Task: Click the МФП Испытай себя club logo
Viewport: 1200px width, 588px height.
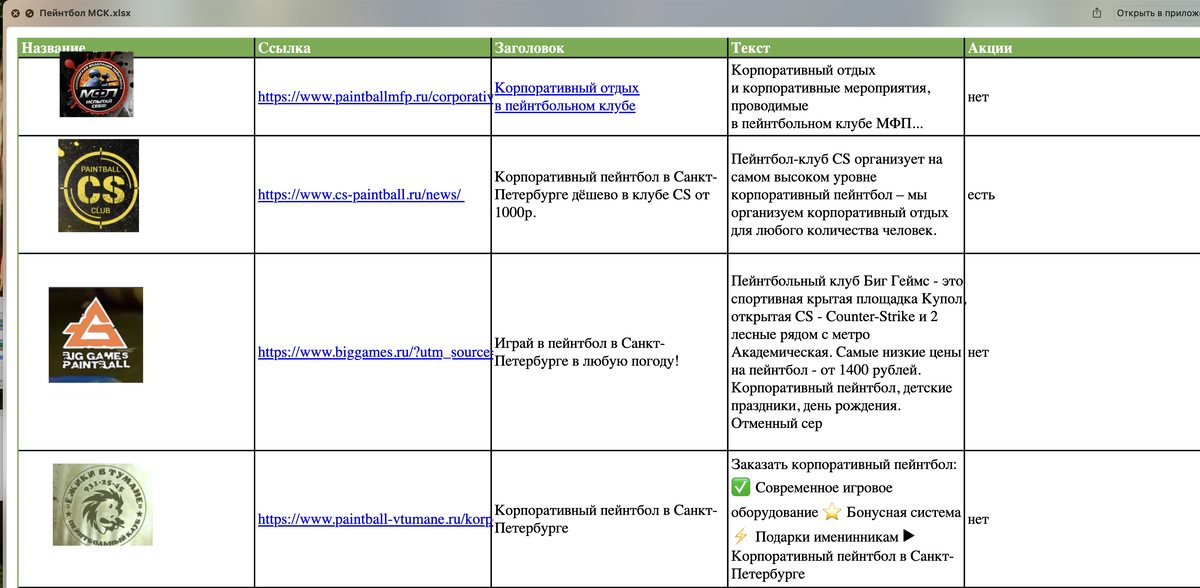Action: pyautogui.click(x=98, y=85)
